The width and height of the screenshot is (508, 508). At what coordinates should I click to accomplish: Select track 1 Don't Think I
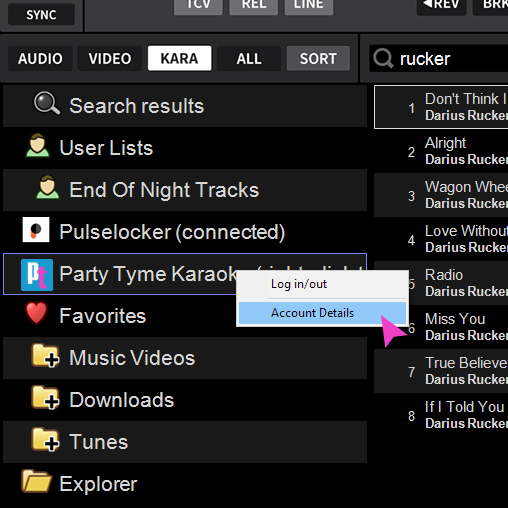pos(441,107)
